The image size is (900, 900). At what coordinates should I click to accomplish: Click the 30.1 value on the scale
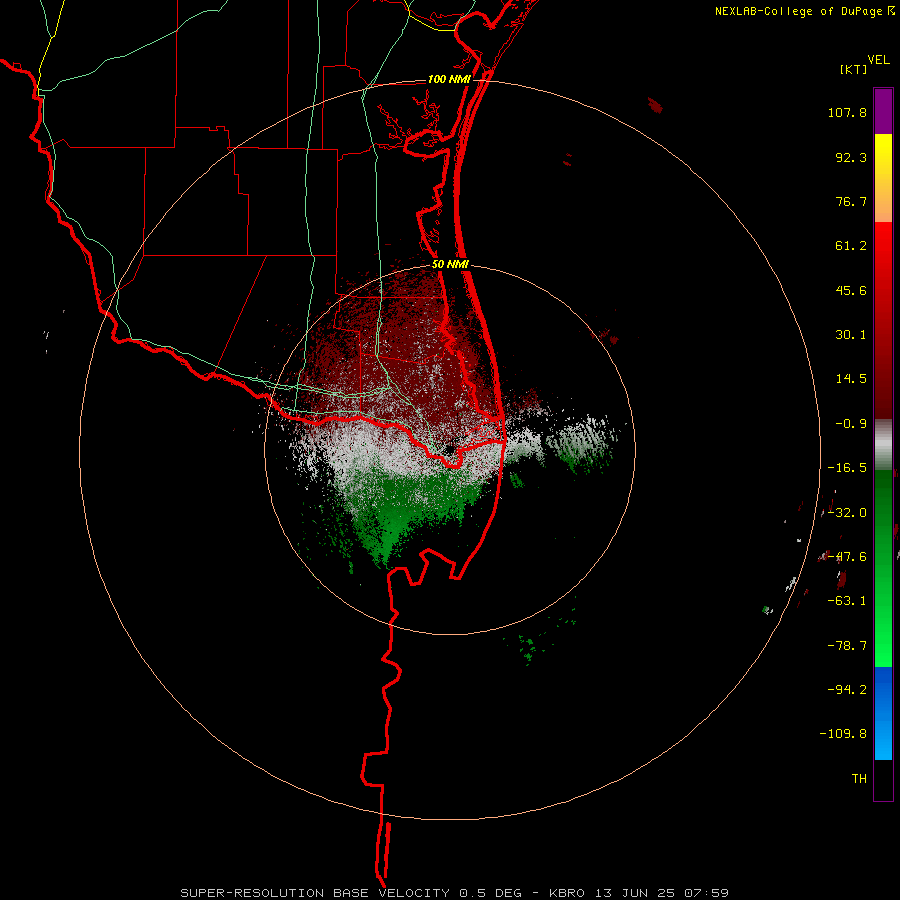pyautogui.click(x=851, y=335)
